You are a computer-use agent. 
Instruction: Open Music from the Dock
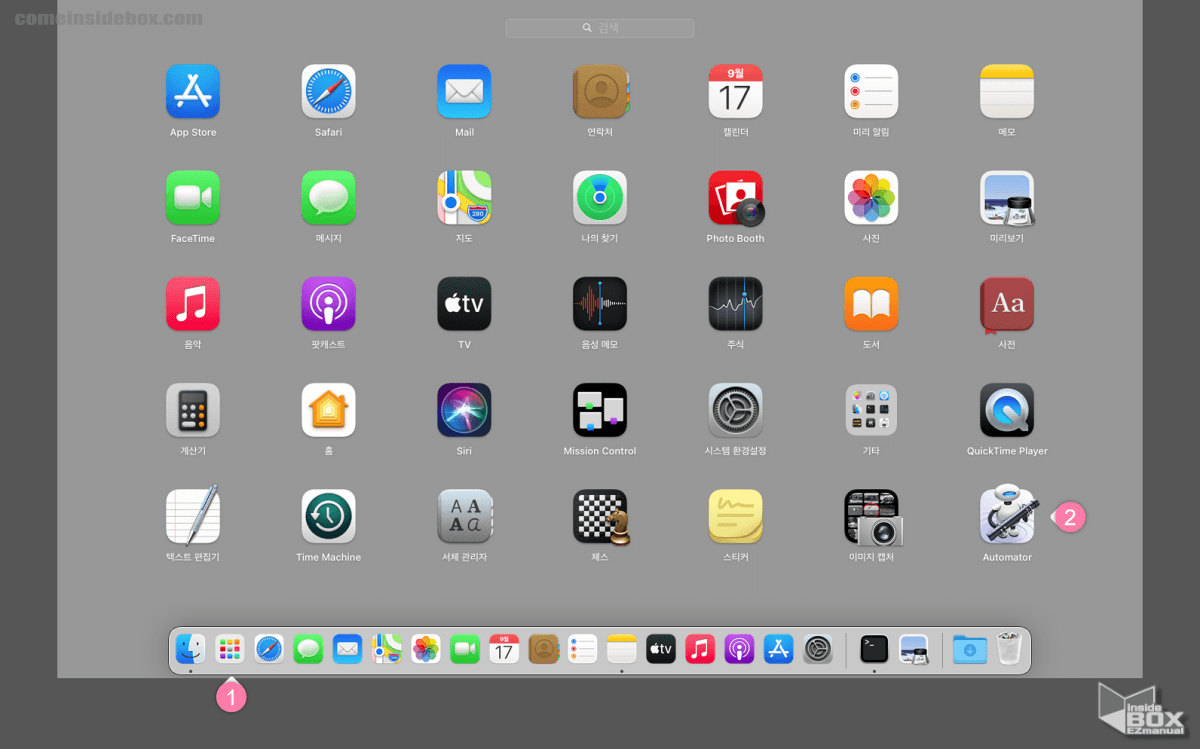(x=700, y=649)
